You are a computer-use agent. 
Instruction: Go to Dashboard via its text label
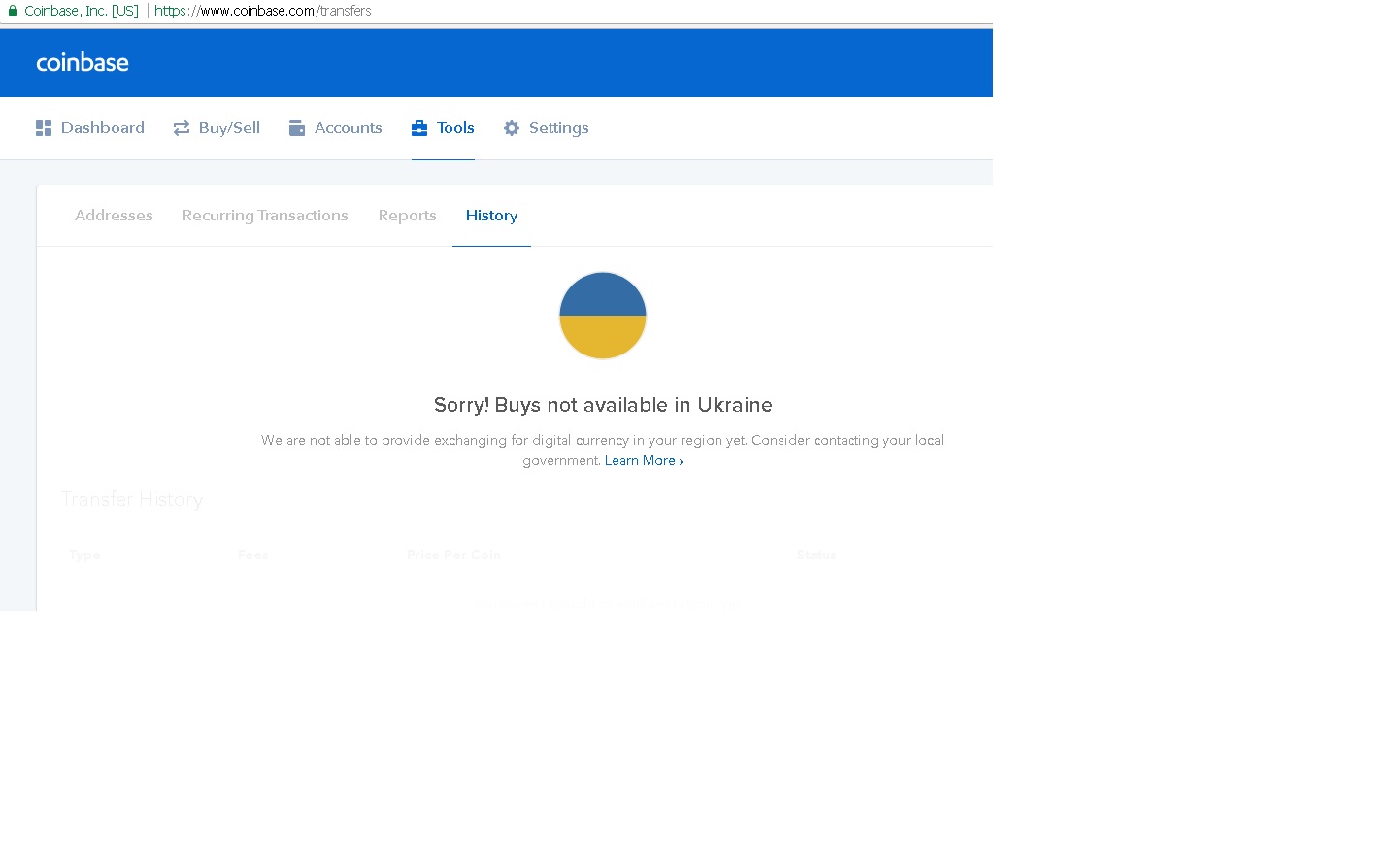point(103,128)
